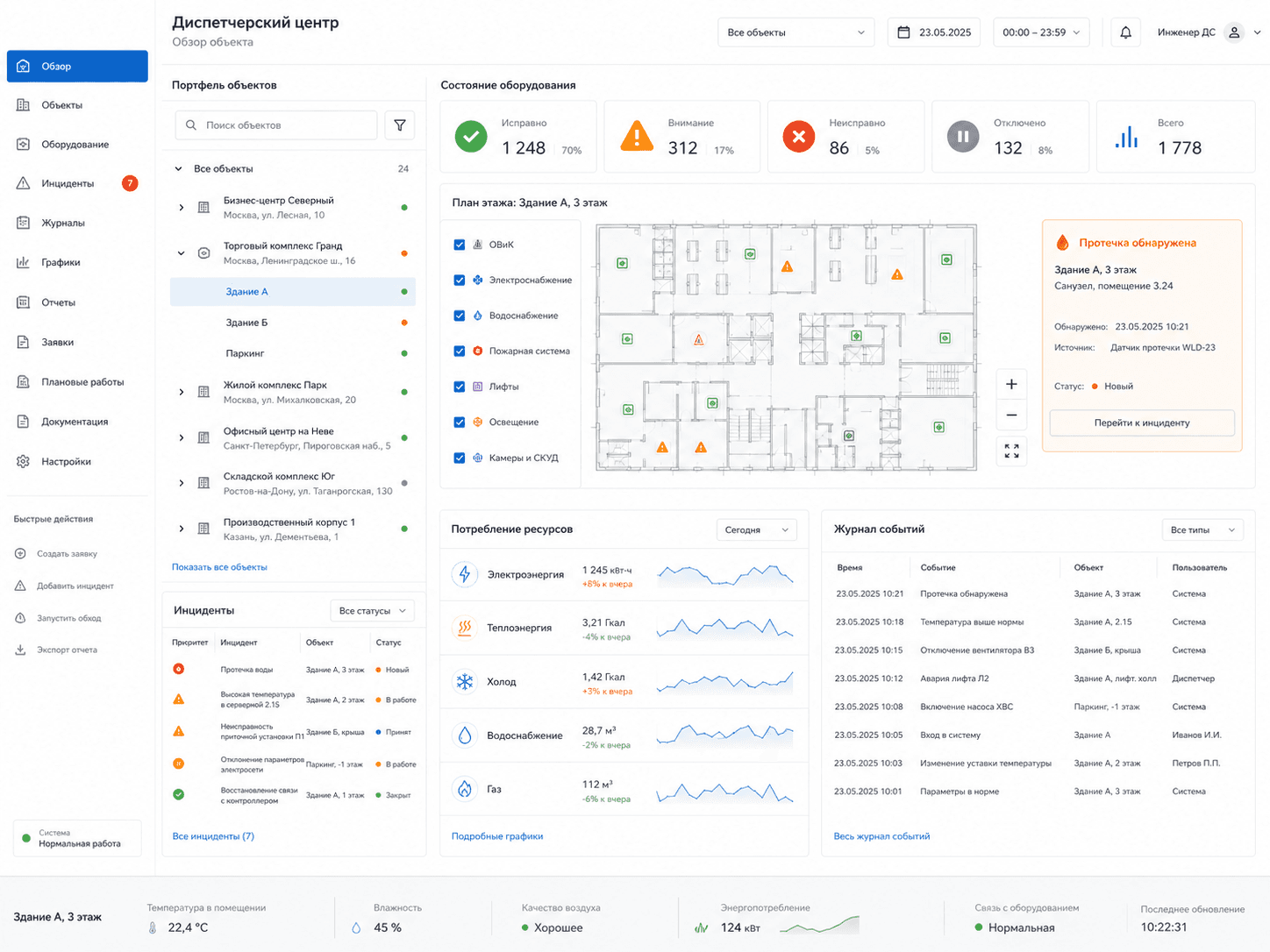Expand the floor plan to fullscreen
This screenshot has height=952, width=1270.
[1011, 451]
